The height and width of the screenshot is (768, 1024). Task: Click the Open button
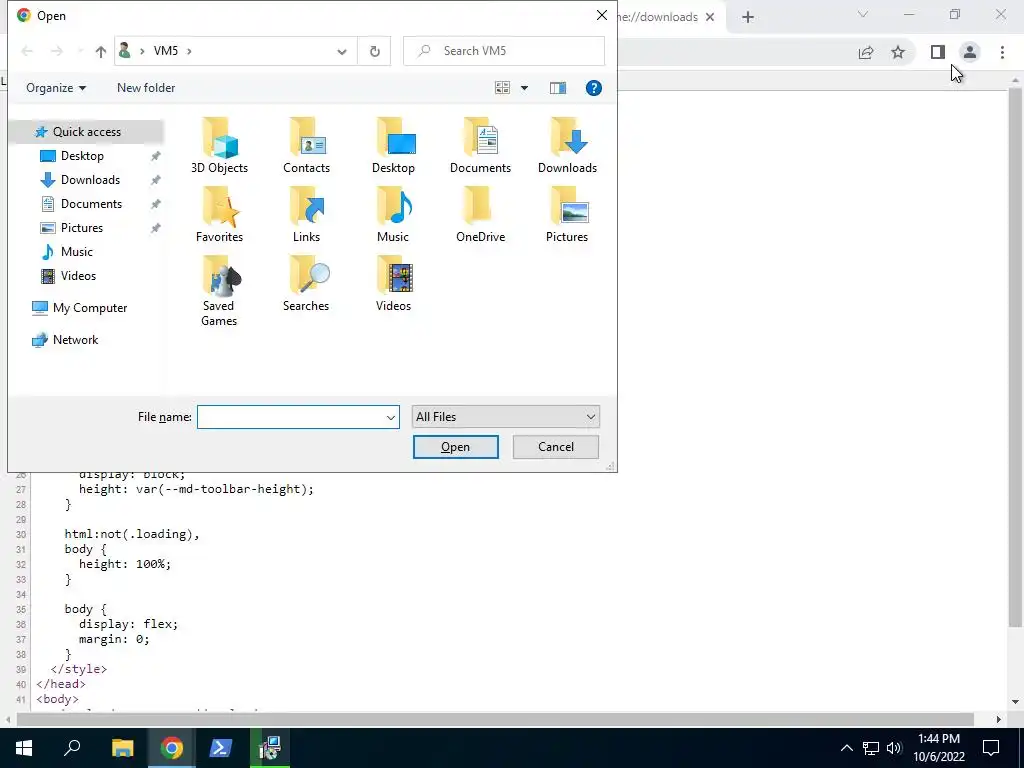click(x=455, y=447)
